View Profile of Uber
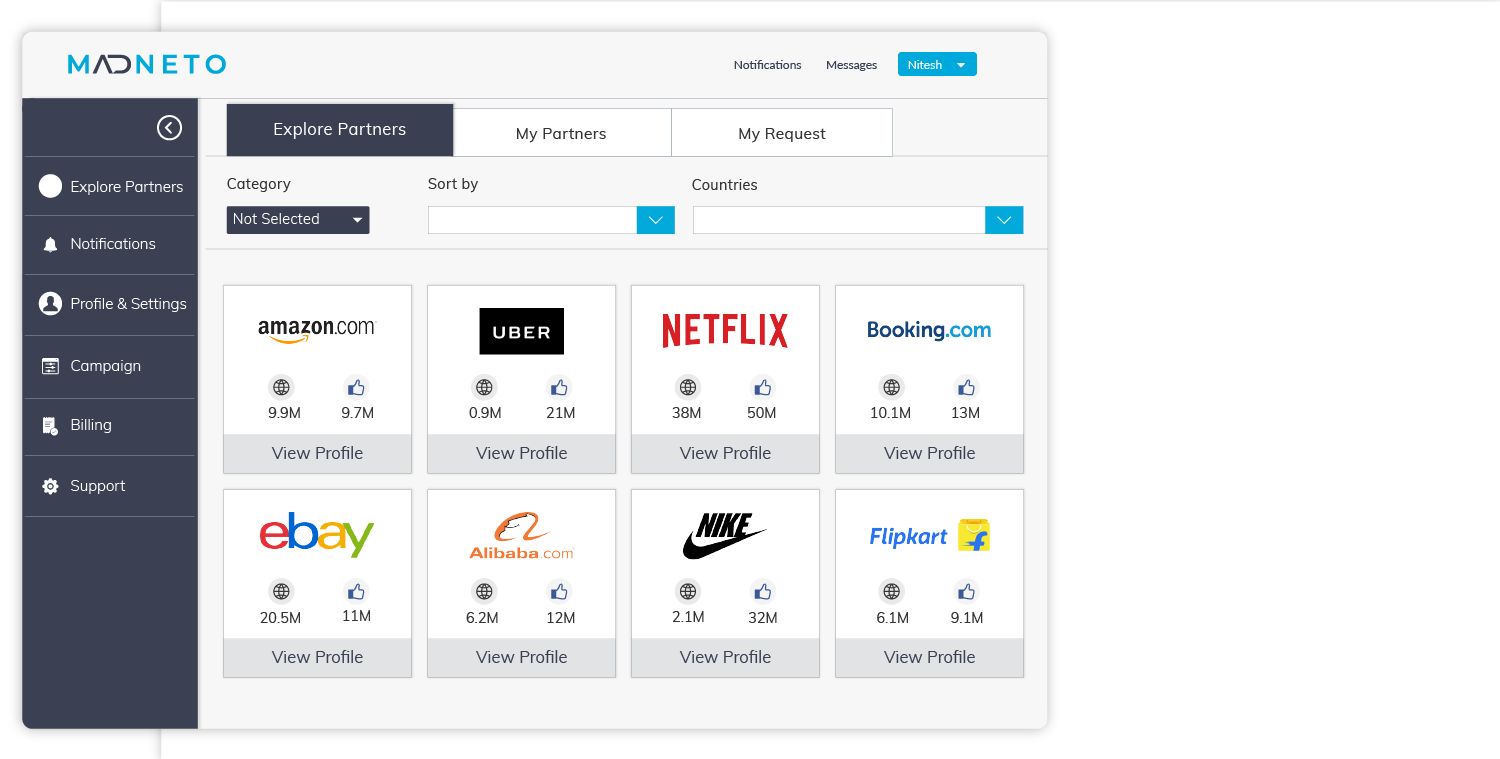Viewport: 1500px width, 759px height. pos(521,453)
